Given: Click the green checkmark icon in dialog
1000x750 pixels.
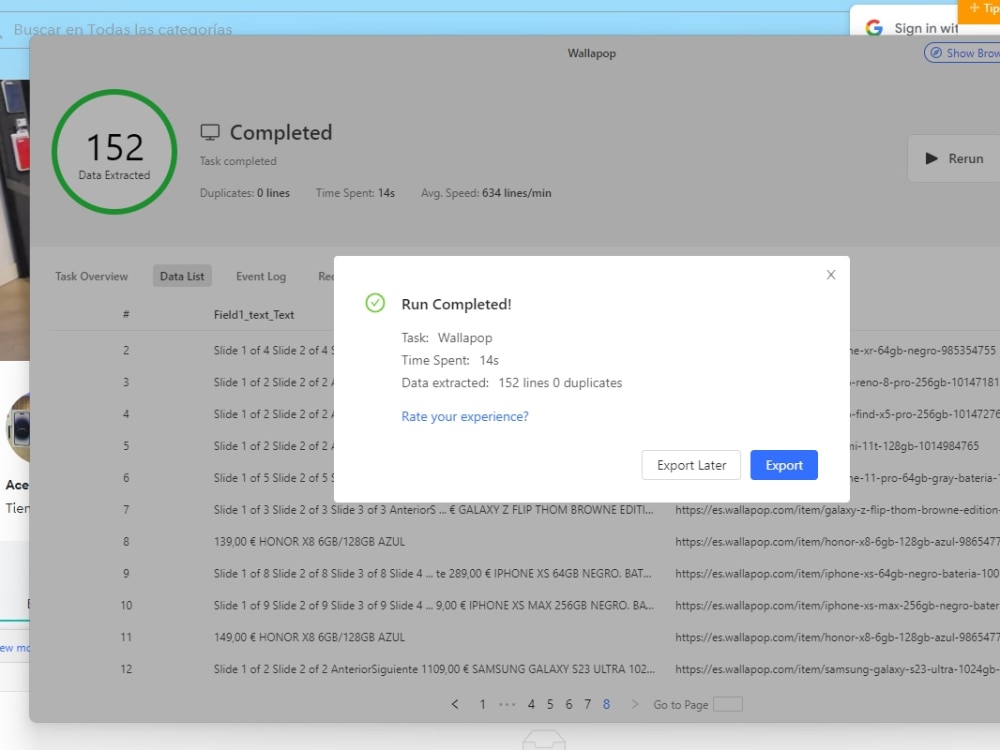Looking at the screenshot, I should pyautogui.click(x=375, y=303).
